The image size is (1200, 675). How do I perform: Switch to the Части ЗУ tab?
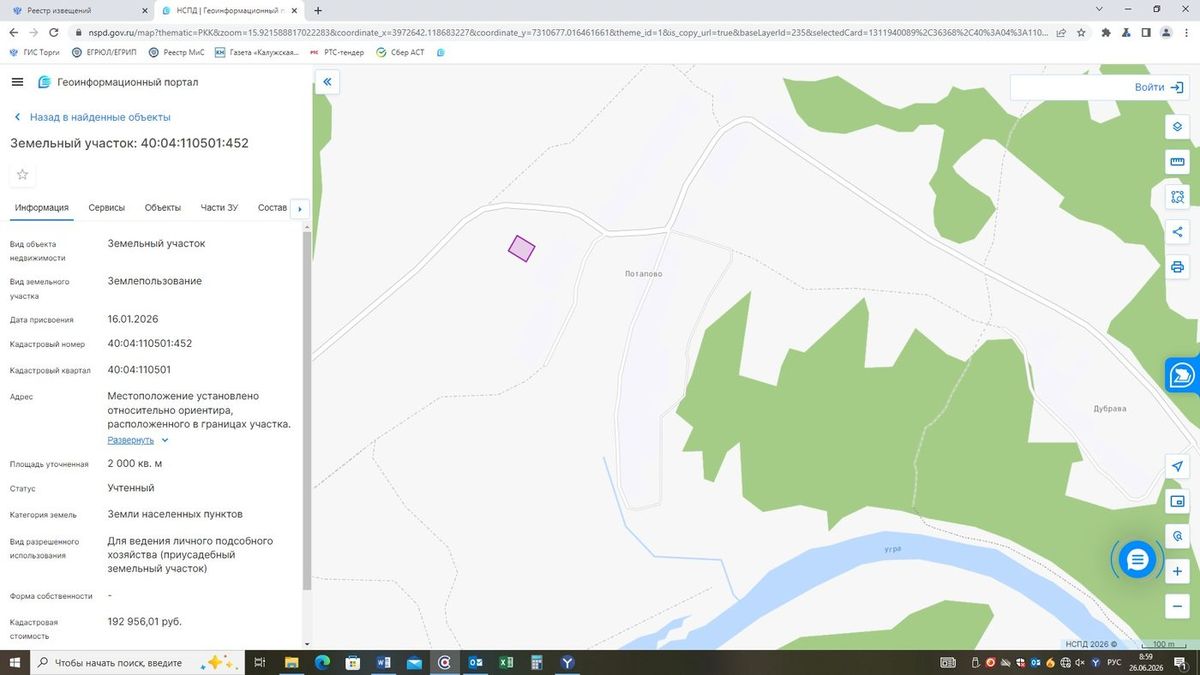(219, 208)
